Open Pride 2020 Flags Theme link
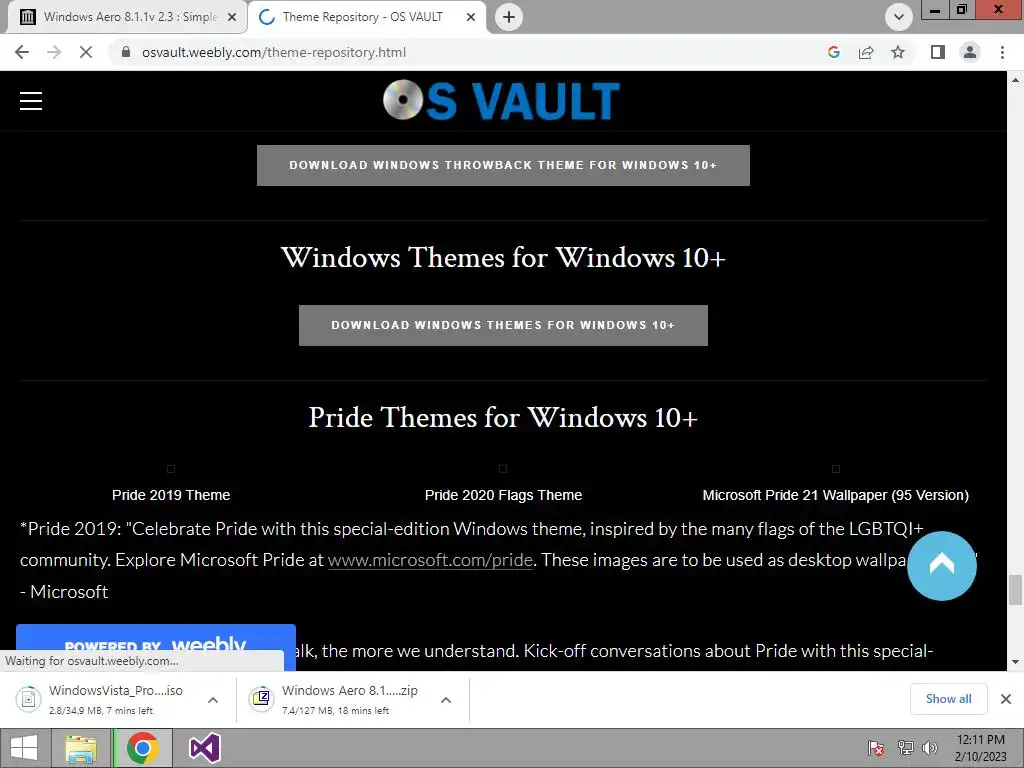Viewport: 1024px width, 768px height. click(x=503, y=495)
